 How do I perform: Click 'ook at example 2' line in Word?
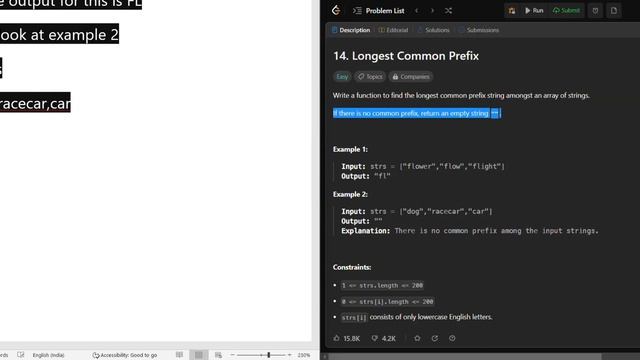tap(59, 35)
